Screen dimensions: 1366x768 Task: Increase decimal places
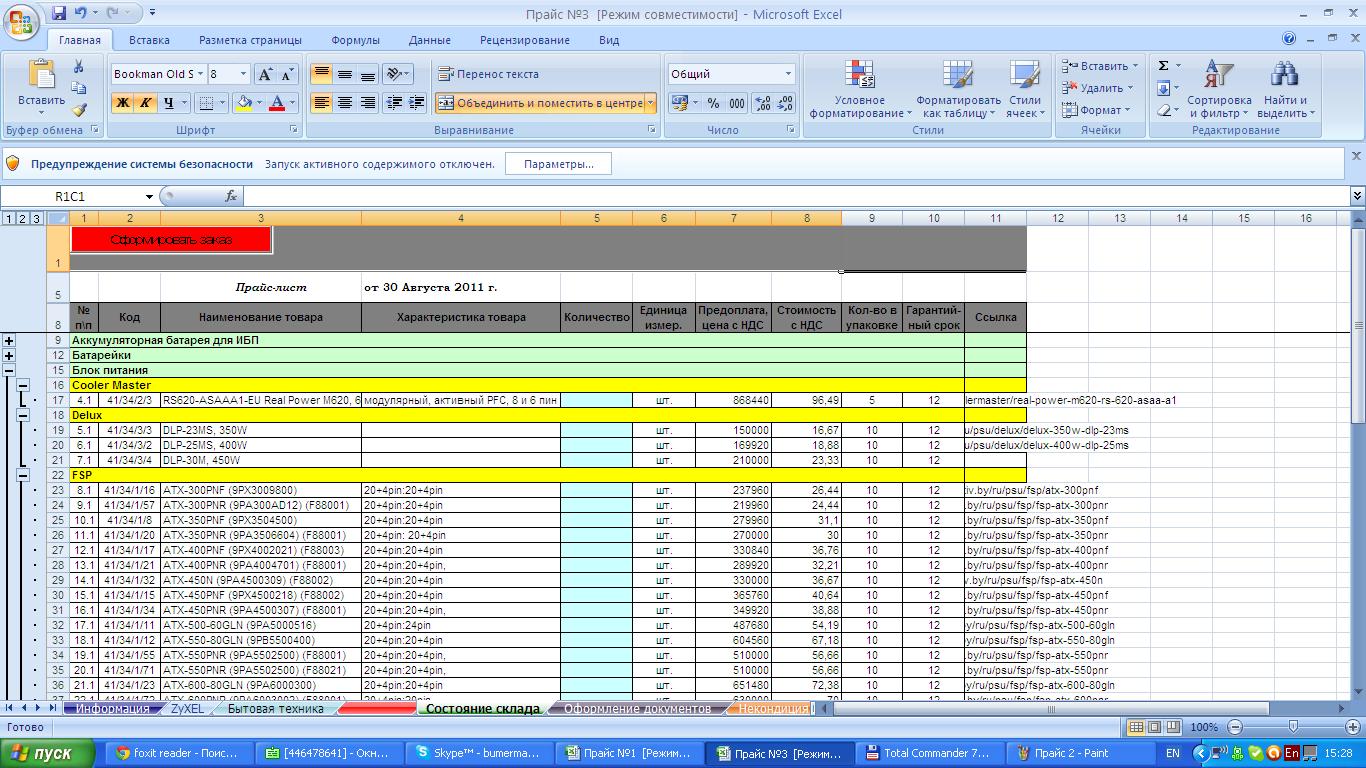[763, 103]
